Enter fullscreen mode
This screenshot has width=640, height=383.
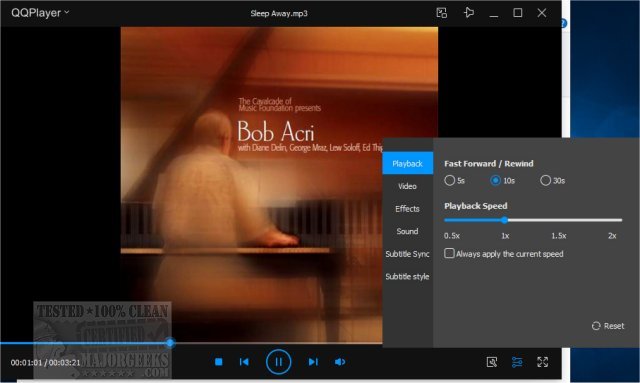click(x=542, y=362)
